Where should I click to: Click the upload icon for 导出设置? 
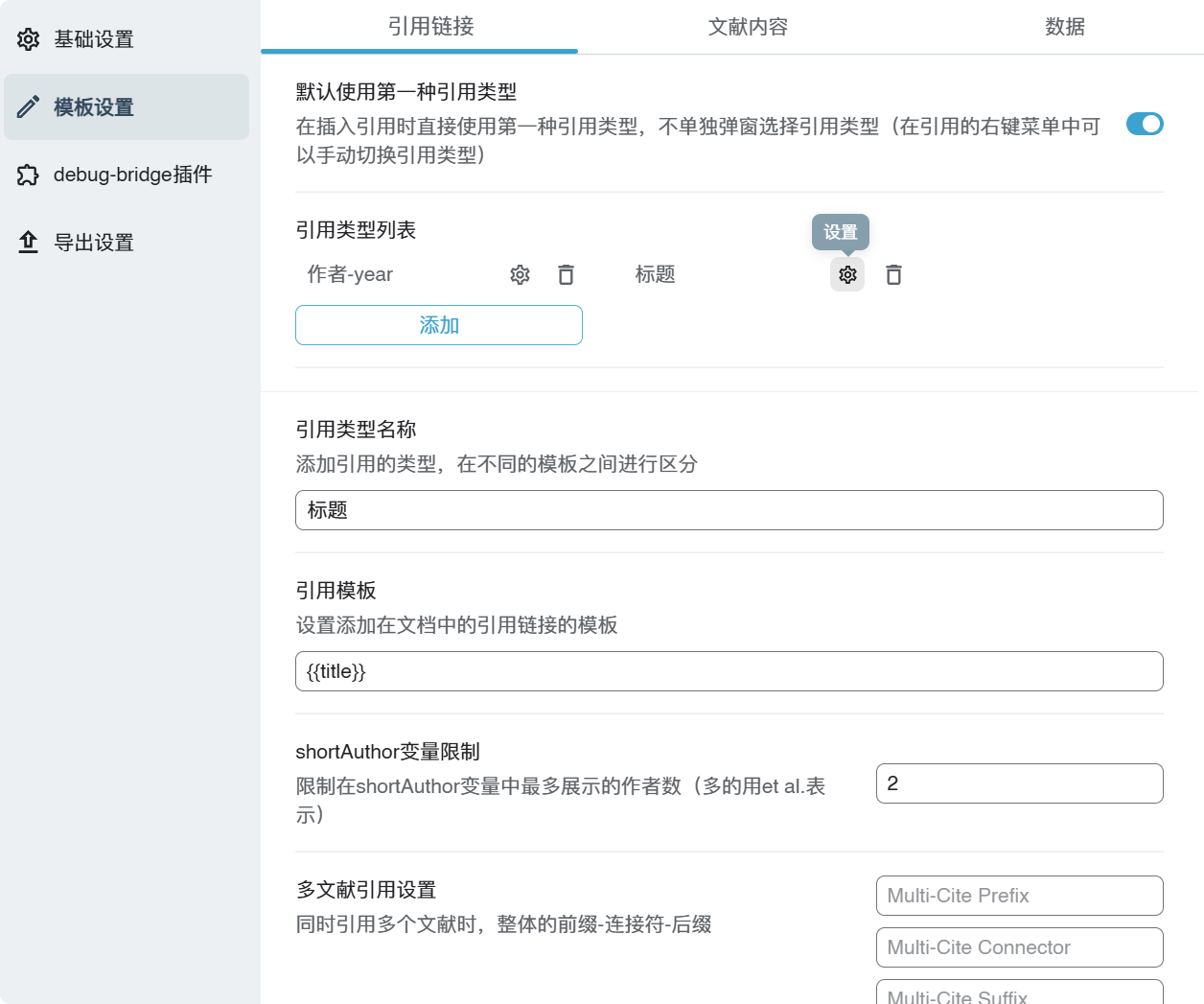pos(29,243)
